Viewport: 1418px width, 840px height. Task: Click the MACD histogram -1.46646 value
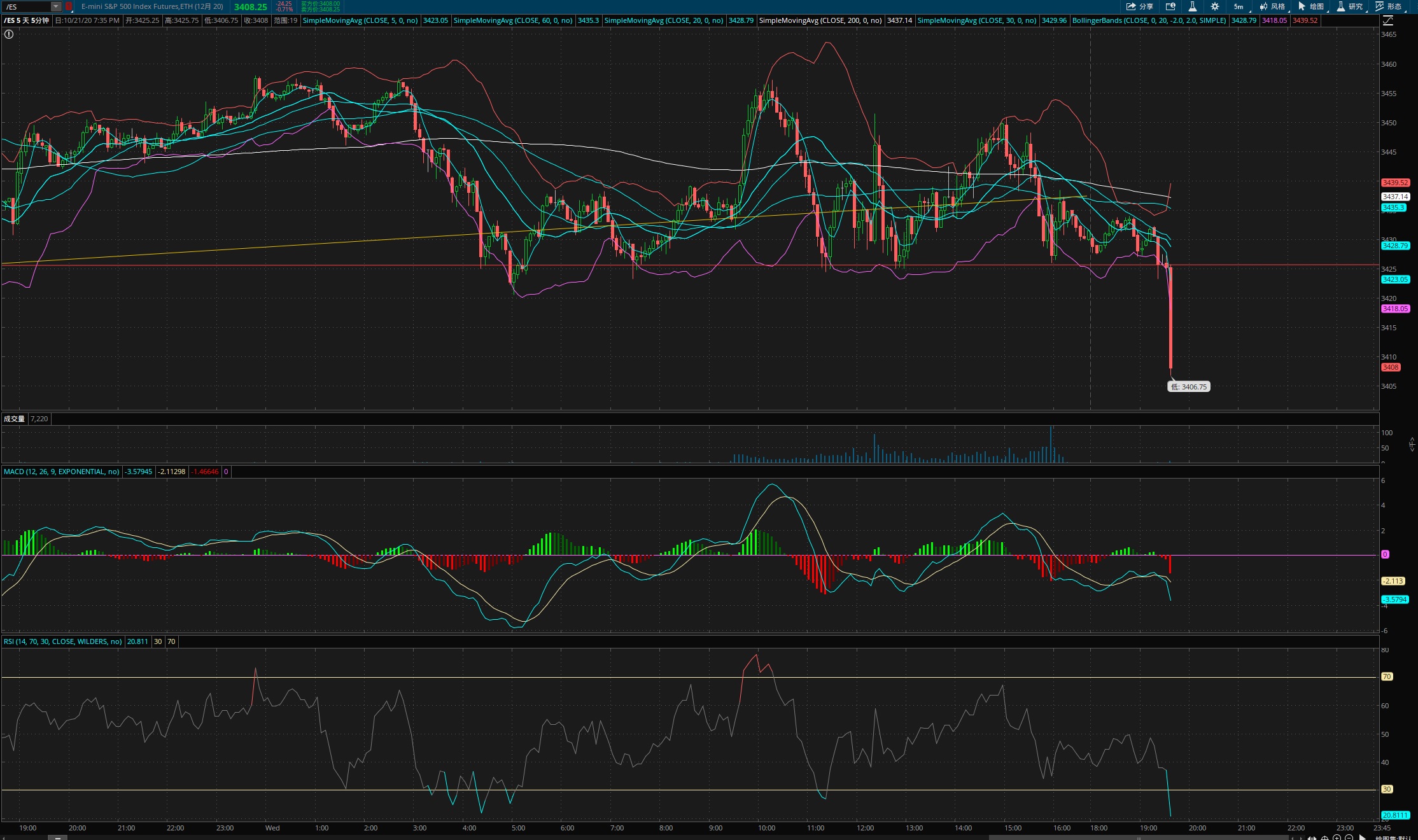(206, 472)
